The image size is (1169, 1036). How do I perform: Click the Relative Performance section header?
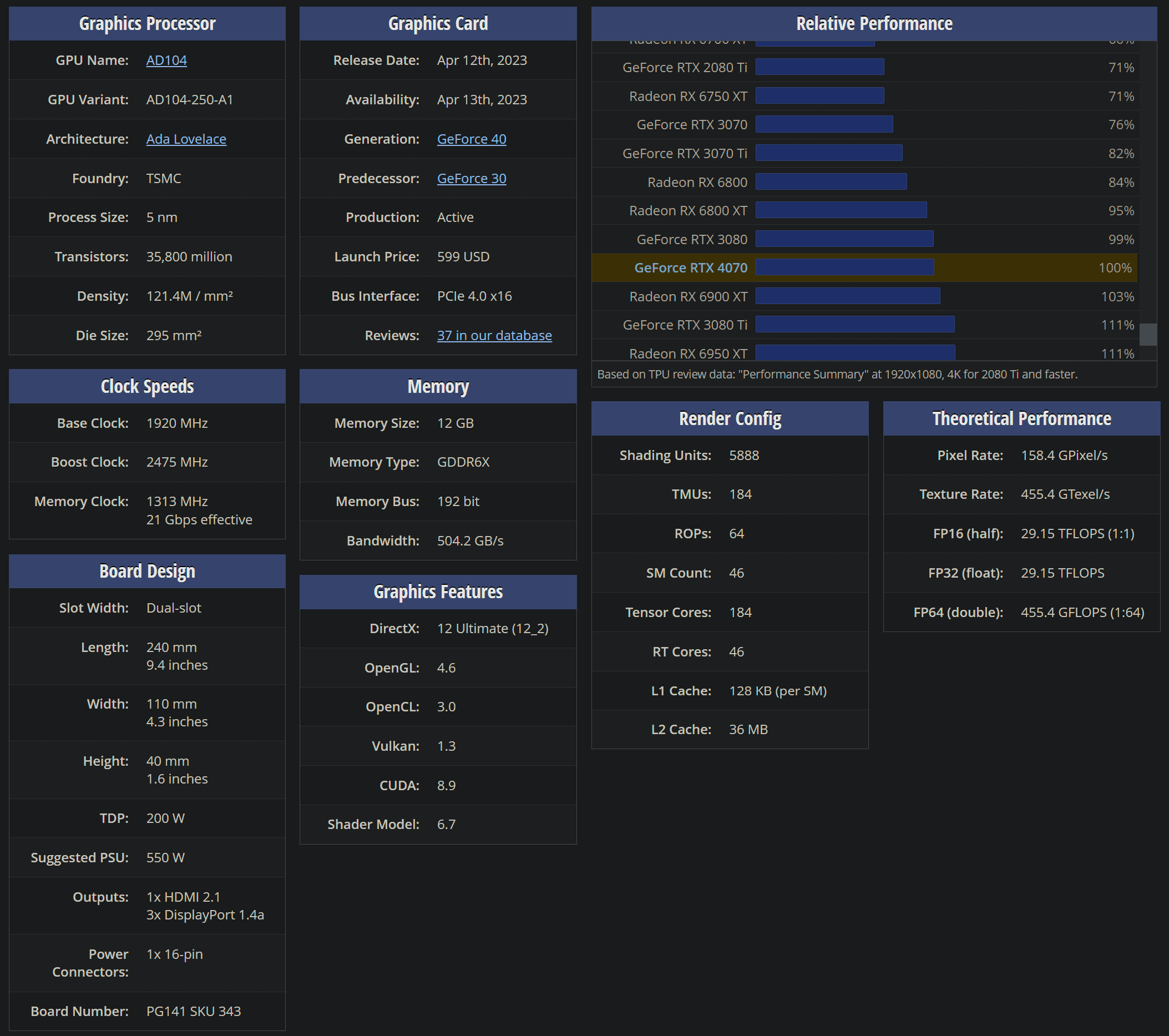click(x=874, y=23)
